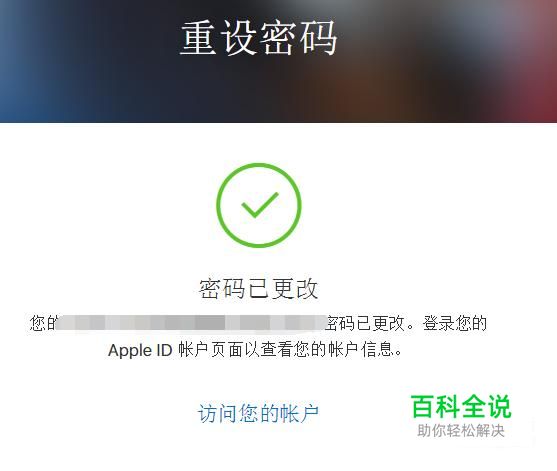Click the 说 character in the watermark
Viewport: 557px width, 471px height.
[x=499, y=406]
